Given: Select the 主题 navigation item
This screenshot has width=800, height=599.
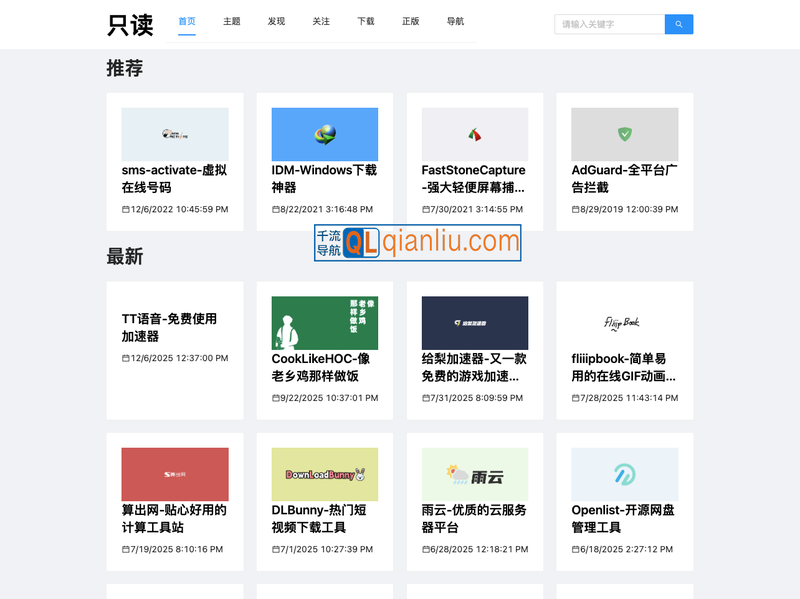Looking at the screenshot, I should pos(232,21).
